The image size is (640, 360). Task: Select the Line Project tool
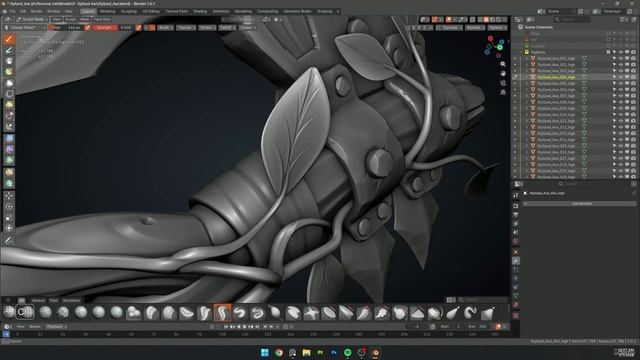(9, 127)
